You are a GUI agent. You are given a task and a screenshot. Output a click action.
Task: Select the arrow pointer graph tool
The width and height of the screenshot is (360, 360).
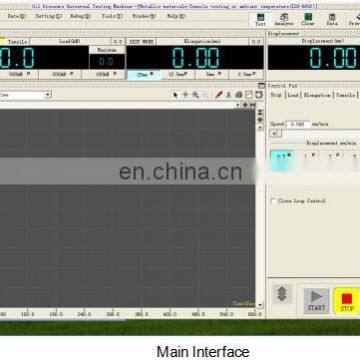[x=175, y=95]
